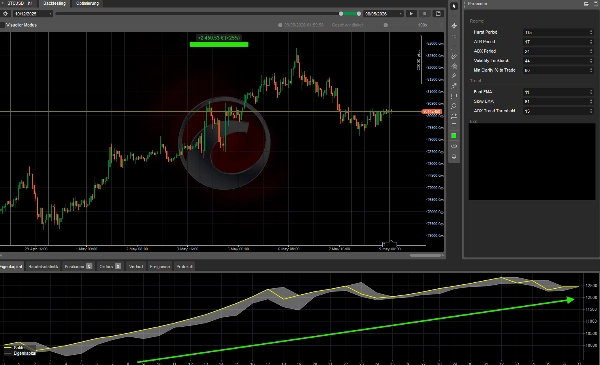Viewport: 600px width, 365px height.
Task: Click the Volatility Threshold stepper arrows
Action: click(x=591, y=61)
